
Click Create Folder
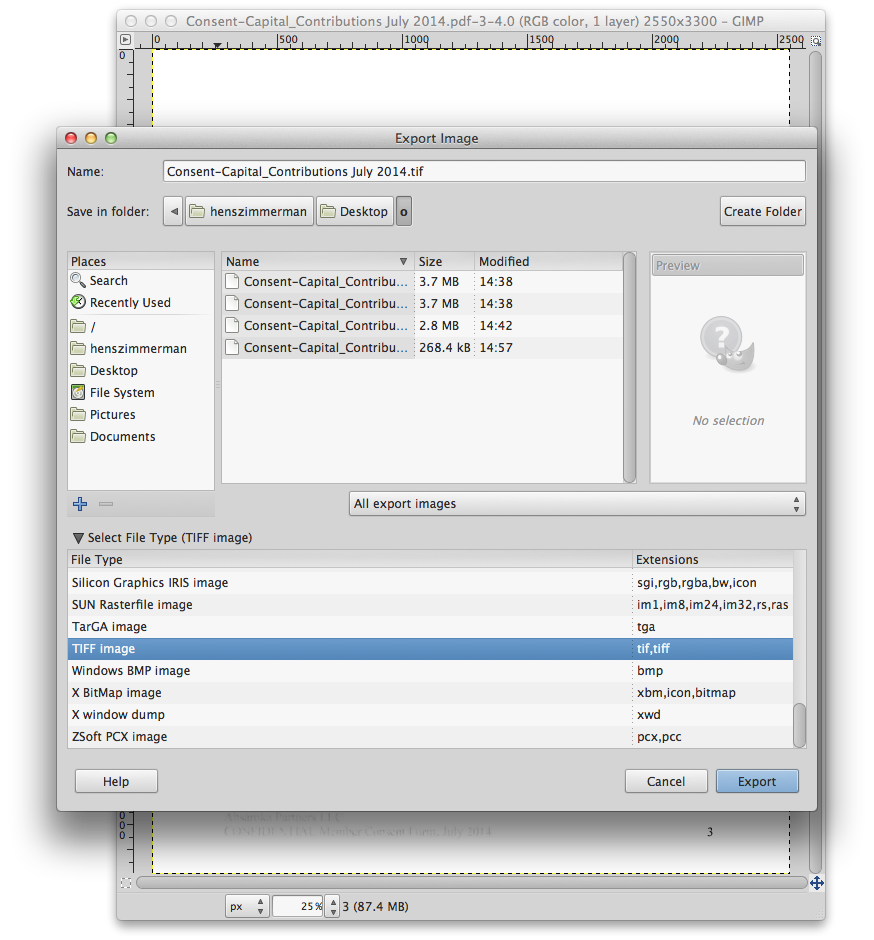click(762, 211)
